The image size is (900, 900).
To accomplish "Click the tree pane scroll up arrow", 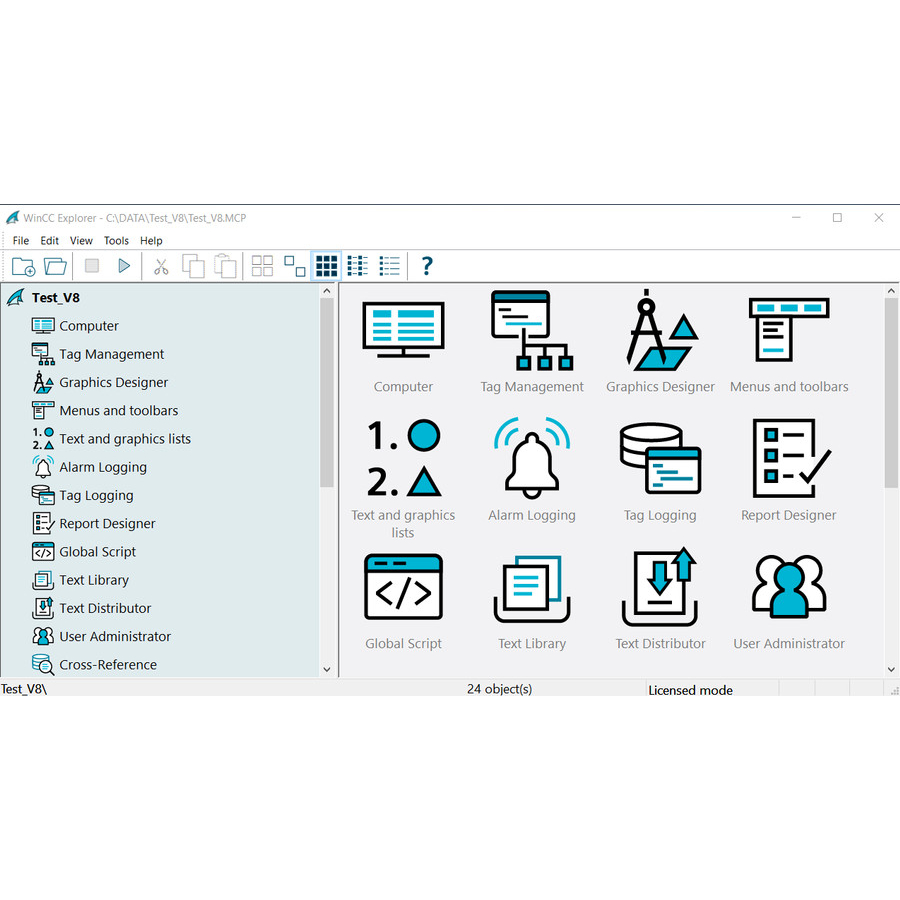I will [327, 291].
